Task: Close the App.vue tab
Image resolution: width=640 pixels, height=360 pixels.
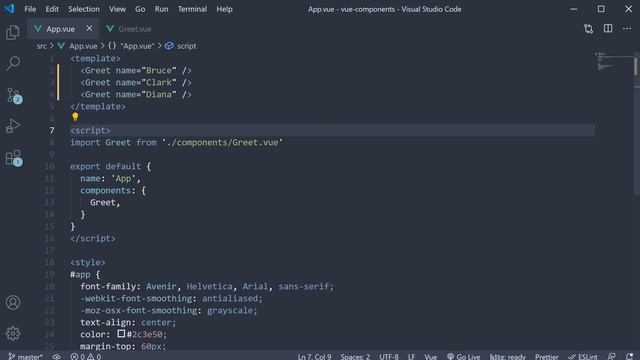Action: click(x=89, y=29)
